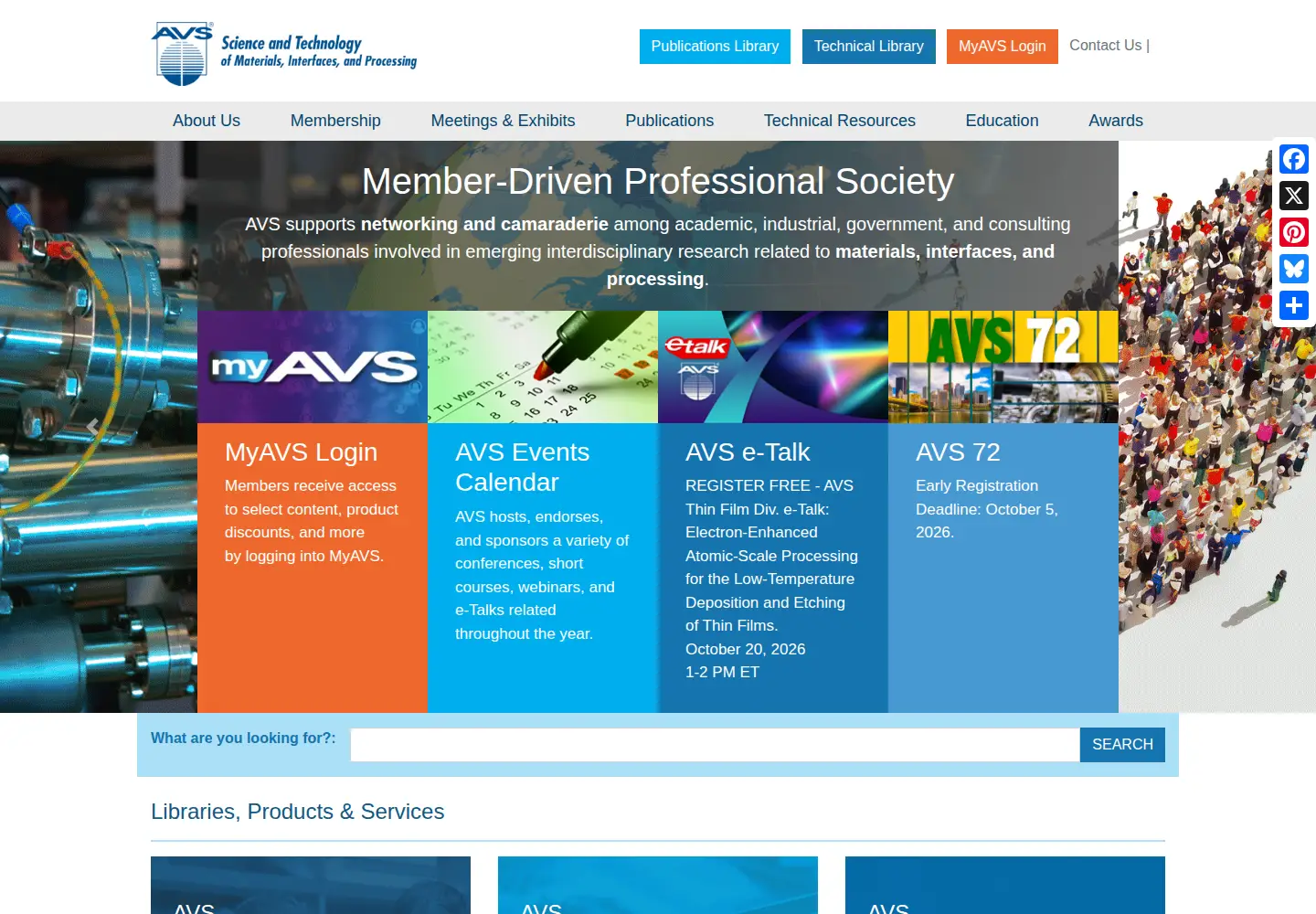This screenshot has height=914, width=1316.
Task: Open the Membership menu
Action: (x=335, y=121)
